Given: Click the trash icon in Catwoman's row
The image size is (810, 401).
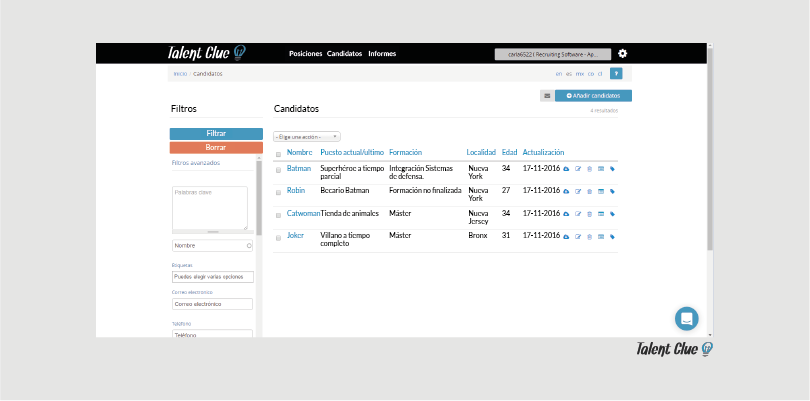Looking at the screenshot, I should [x=589, y=213].
